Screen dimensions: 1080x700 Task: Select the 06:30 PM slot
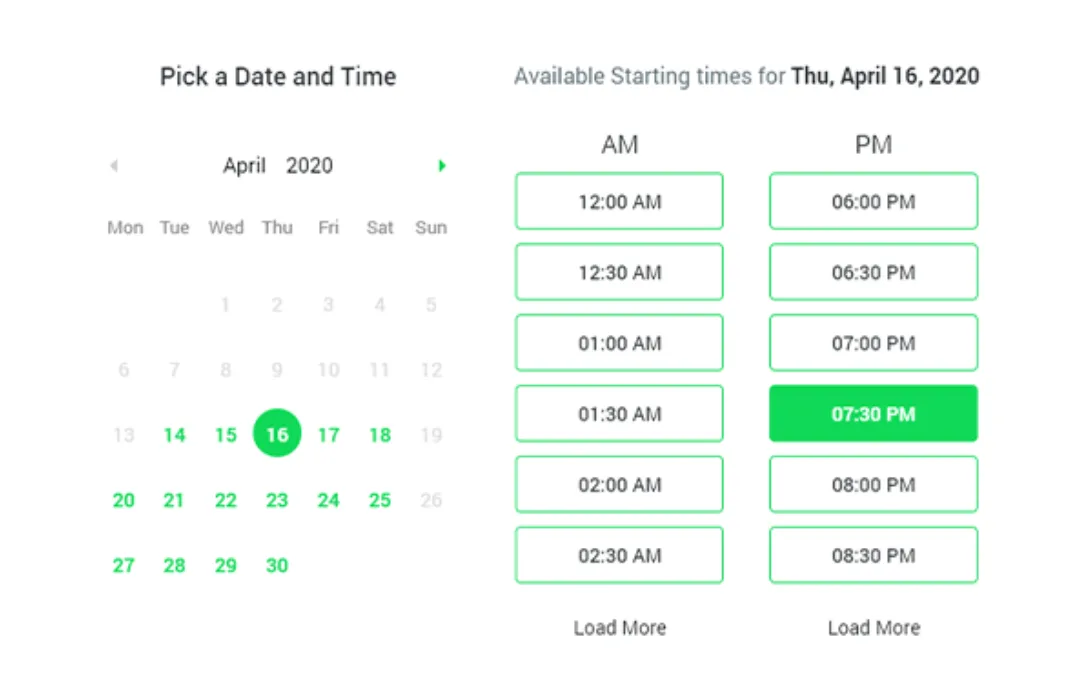[x=873, y=272]
